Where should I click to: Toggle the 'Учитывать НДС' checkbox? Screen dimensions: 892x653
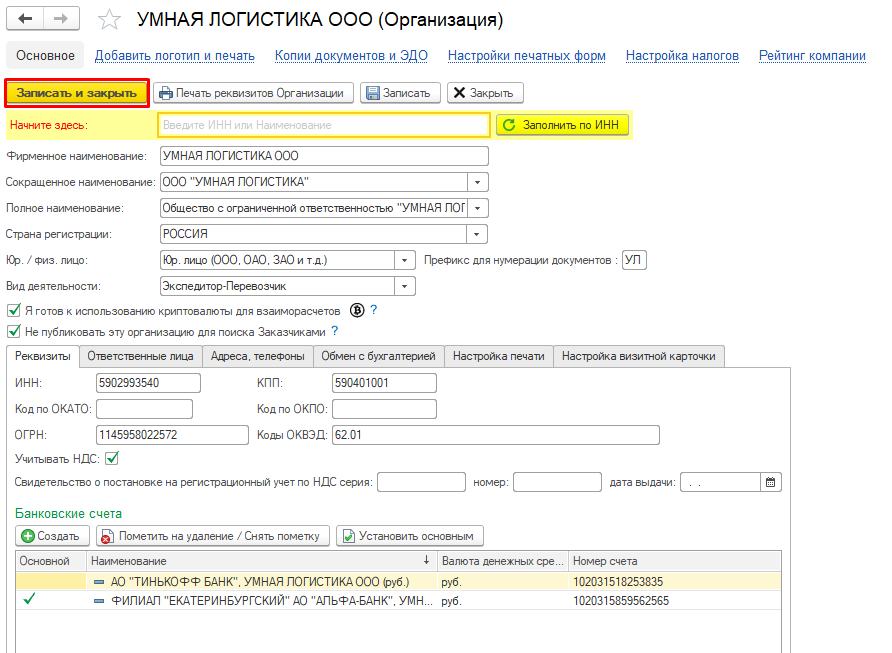click(x=112, y=458)
